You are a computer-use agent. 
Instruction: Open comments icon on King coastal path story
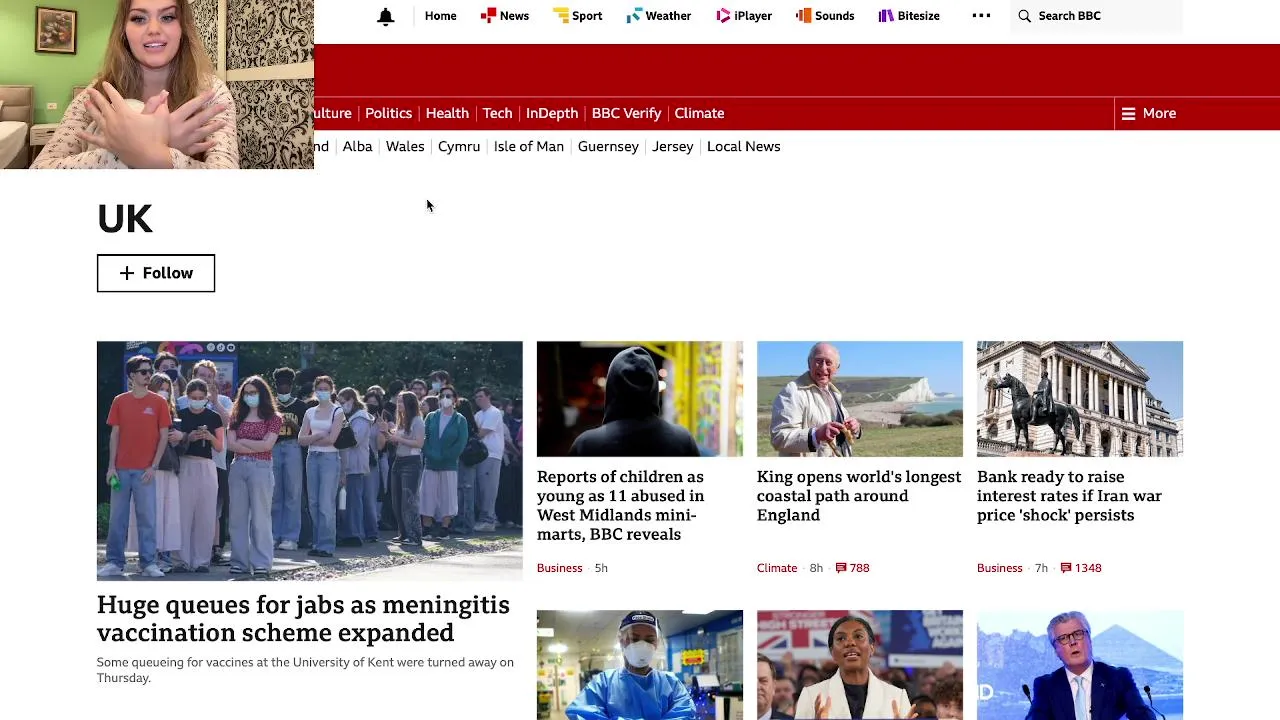[x=840, y=568]
